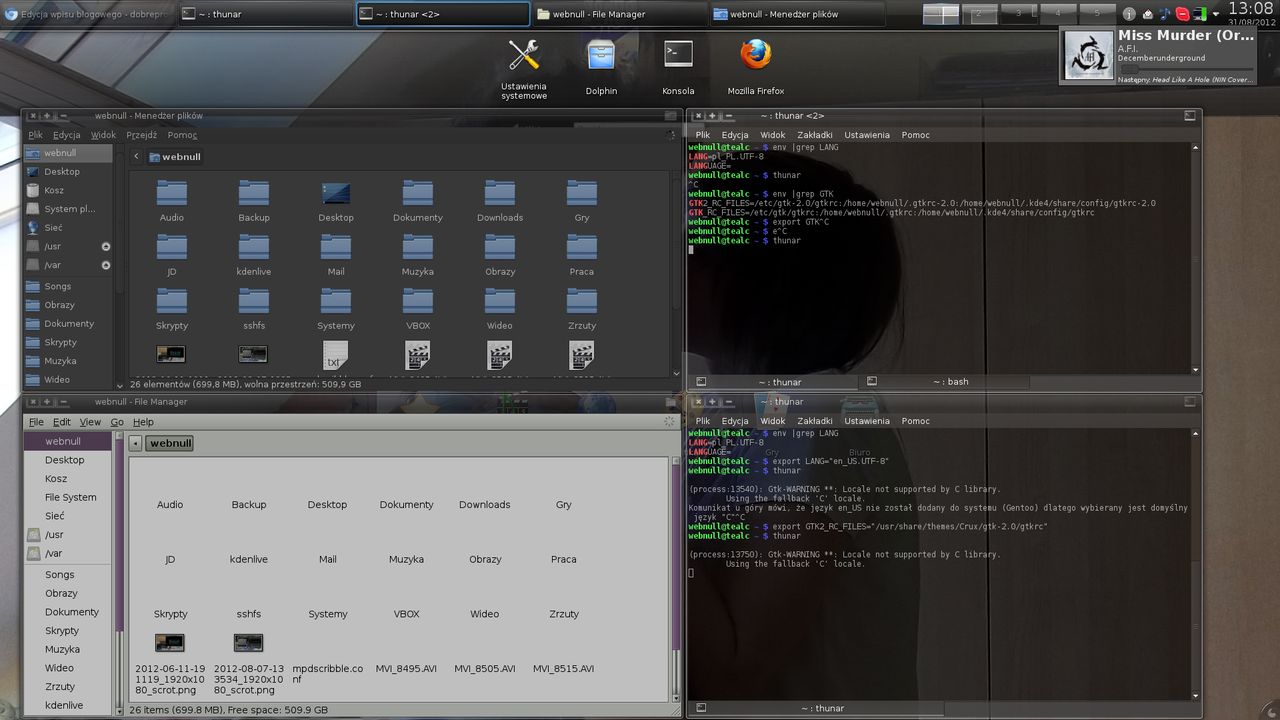Activate 'webnull - Menedżer plików' taskbar entry

797,14
